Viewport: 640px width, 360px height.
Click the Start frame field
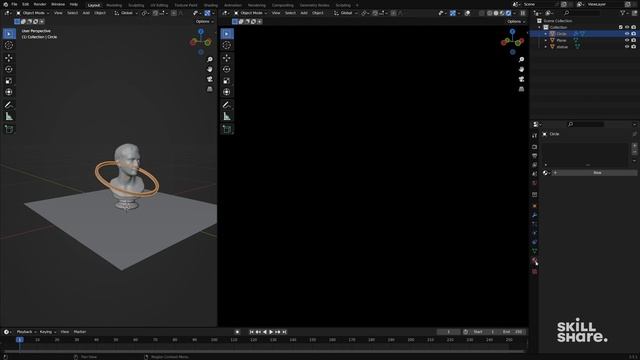click(485, 332)
